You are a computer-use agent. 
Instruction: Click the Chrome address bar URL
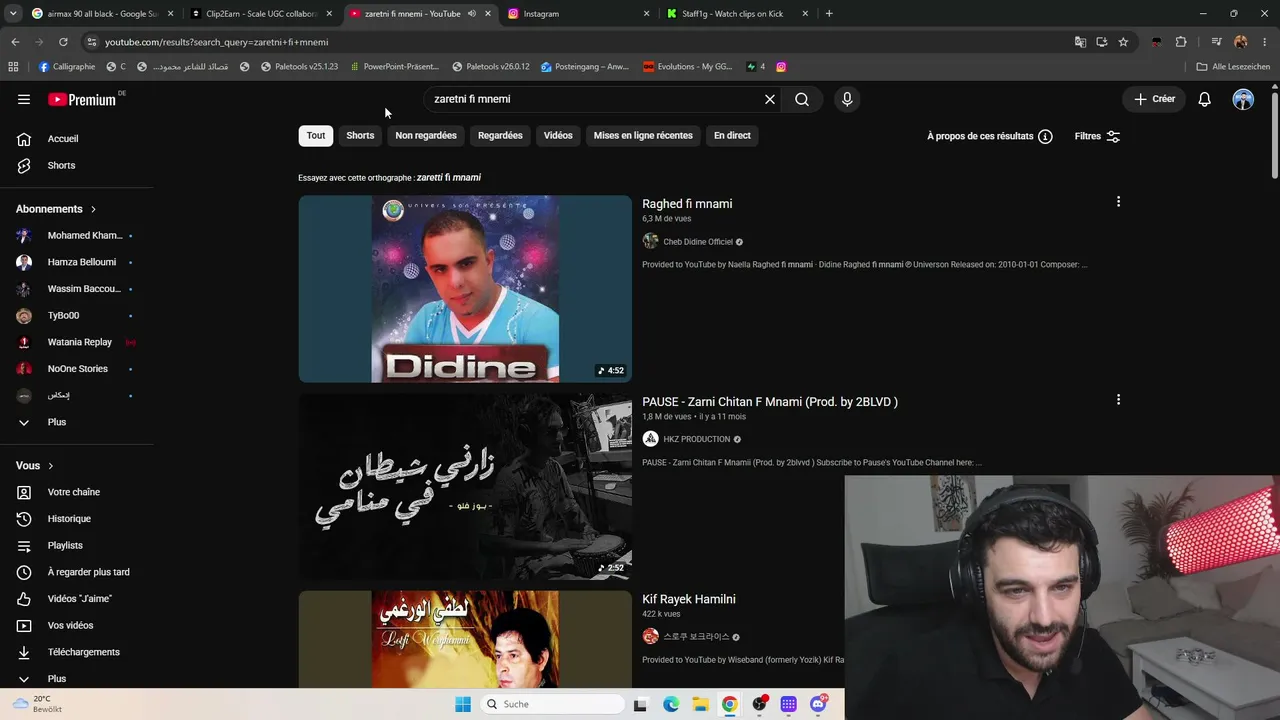coord(217,42)
